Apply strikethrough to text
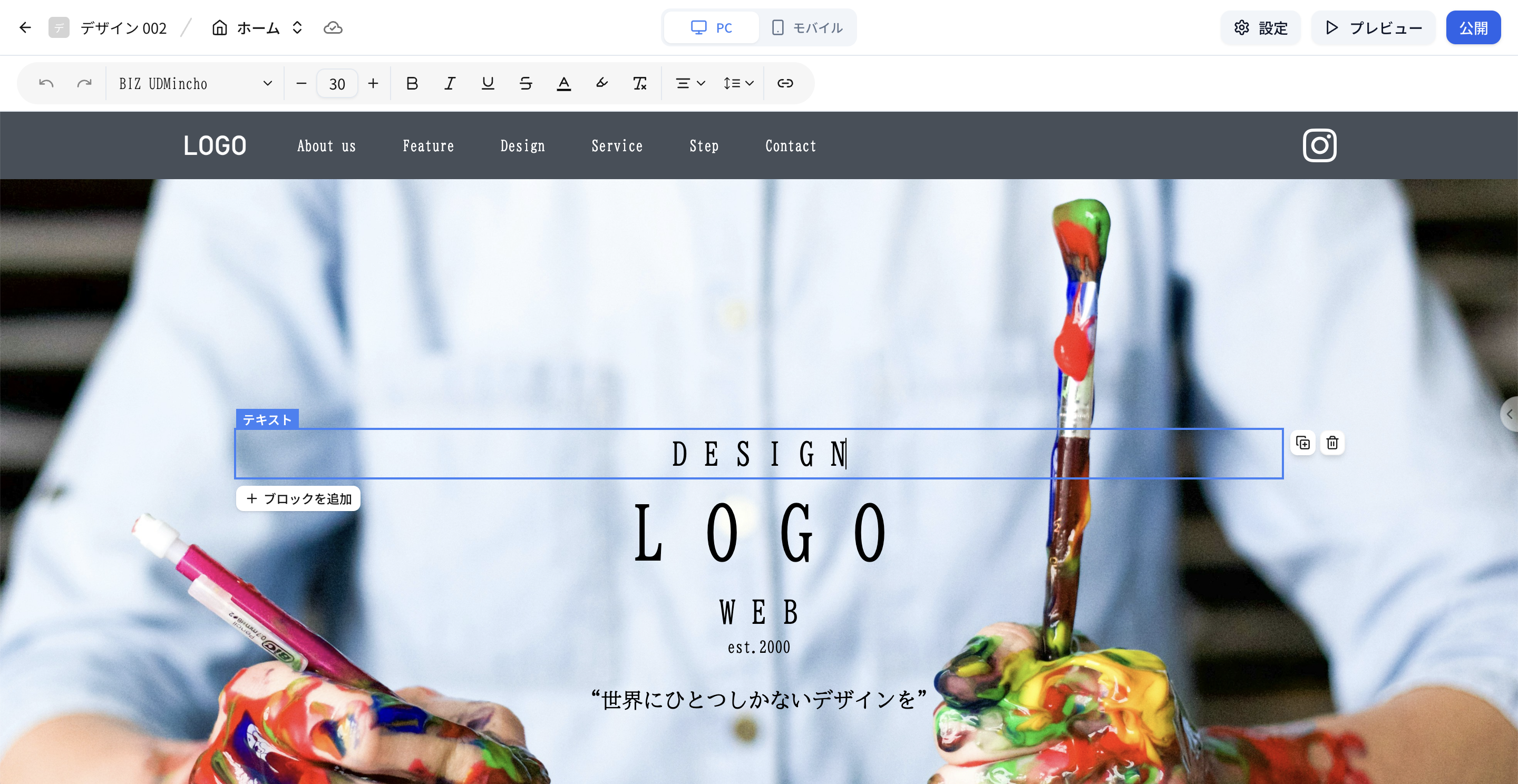Screen dimensions: 1518x784 click(526, 83)
